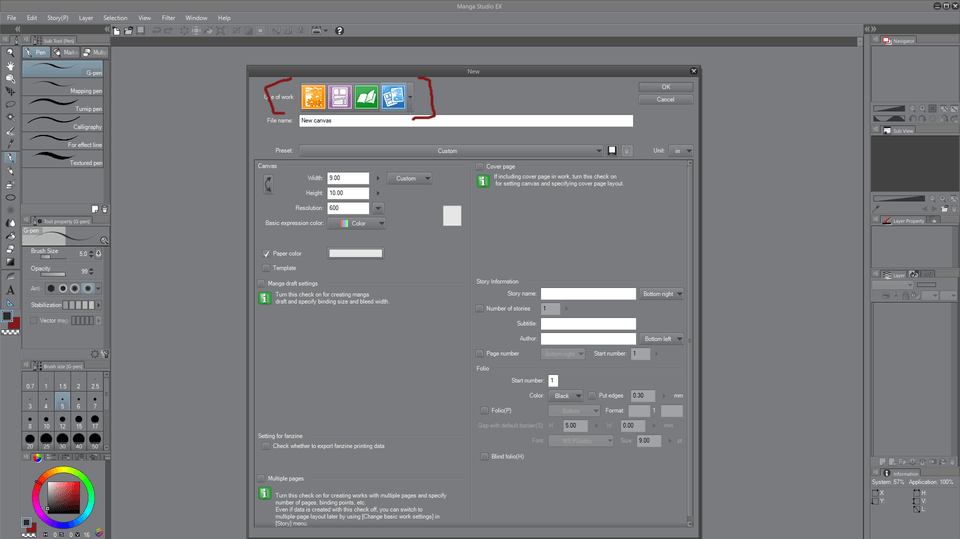
Task: Choose the green open book work type icon
Action: (366, 97)
